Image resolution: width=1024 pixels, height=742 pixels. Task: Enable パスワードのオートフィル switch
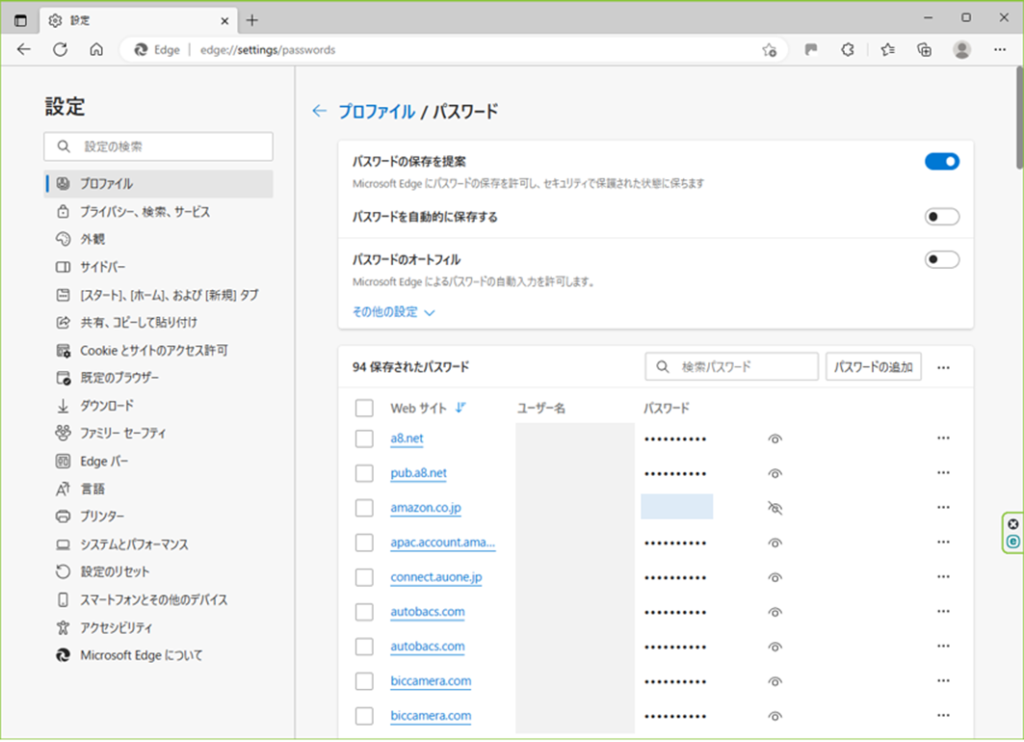(x=942, y=260)
